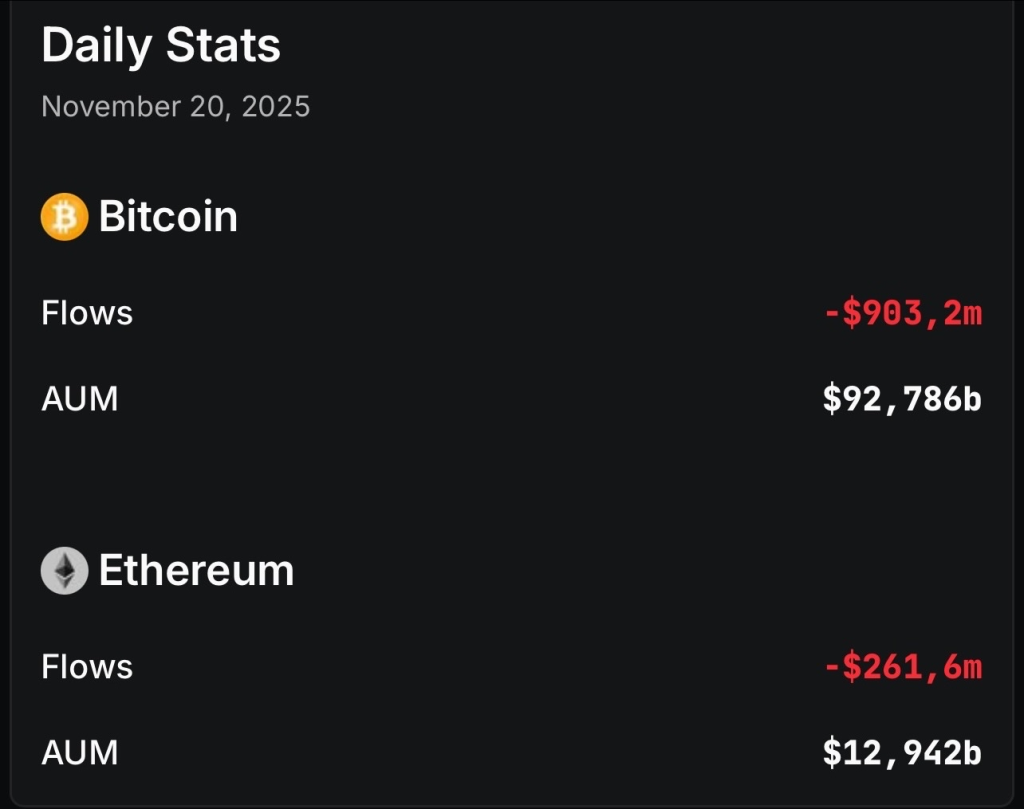The height and width of the screenshot is (809, 1024).
Task: Click the AUM label under Ethereum
Action: [x=80, y=753]
